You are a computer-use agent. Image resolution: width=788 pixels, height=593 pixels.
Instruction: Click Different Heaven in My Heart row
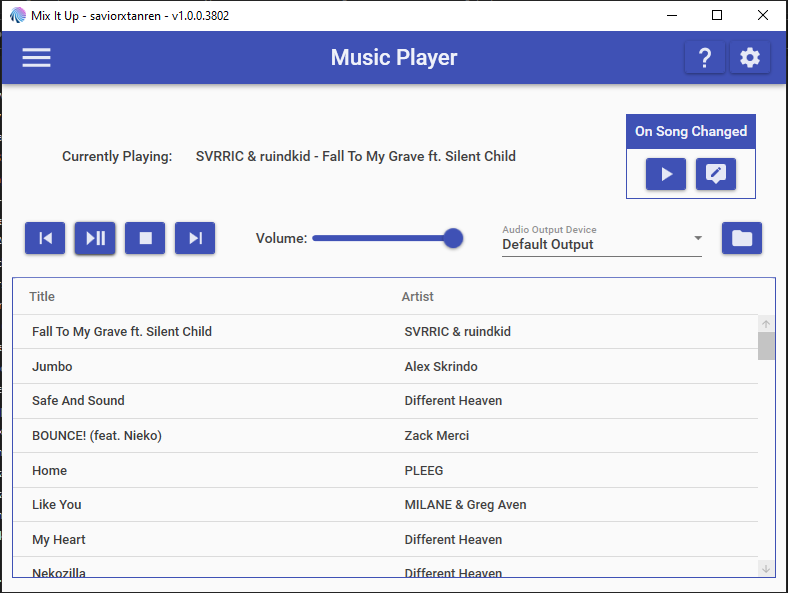[453, 539]
